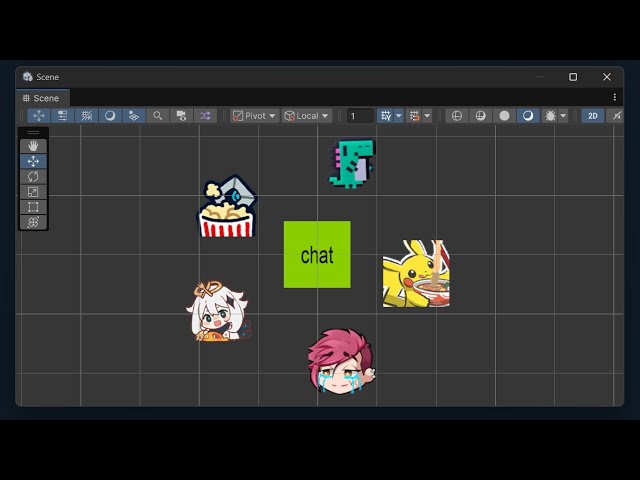The width and height of the screenshot is (640, 480).
Task: Select the wireframe draw mode globe icon
Action: 457,116
